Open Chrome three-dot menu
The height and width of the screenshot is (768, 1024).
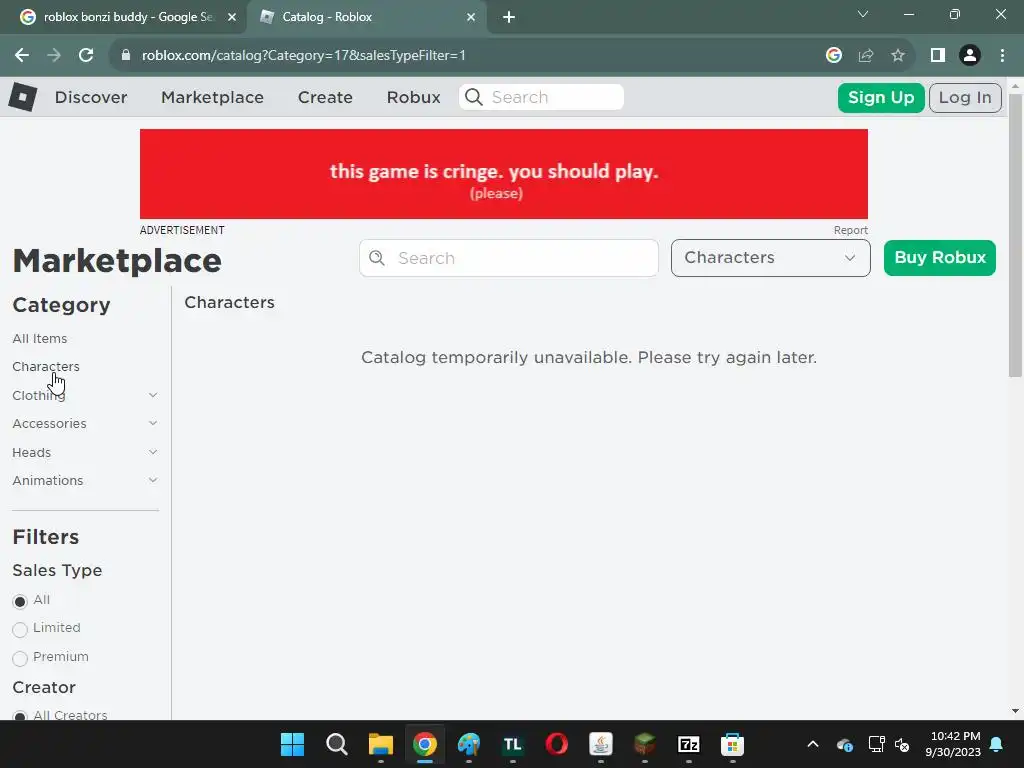coord(1002,56)
